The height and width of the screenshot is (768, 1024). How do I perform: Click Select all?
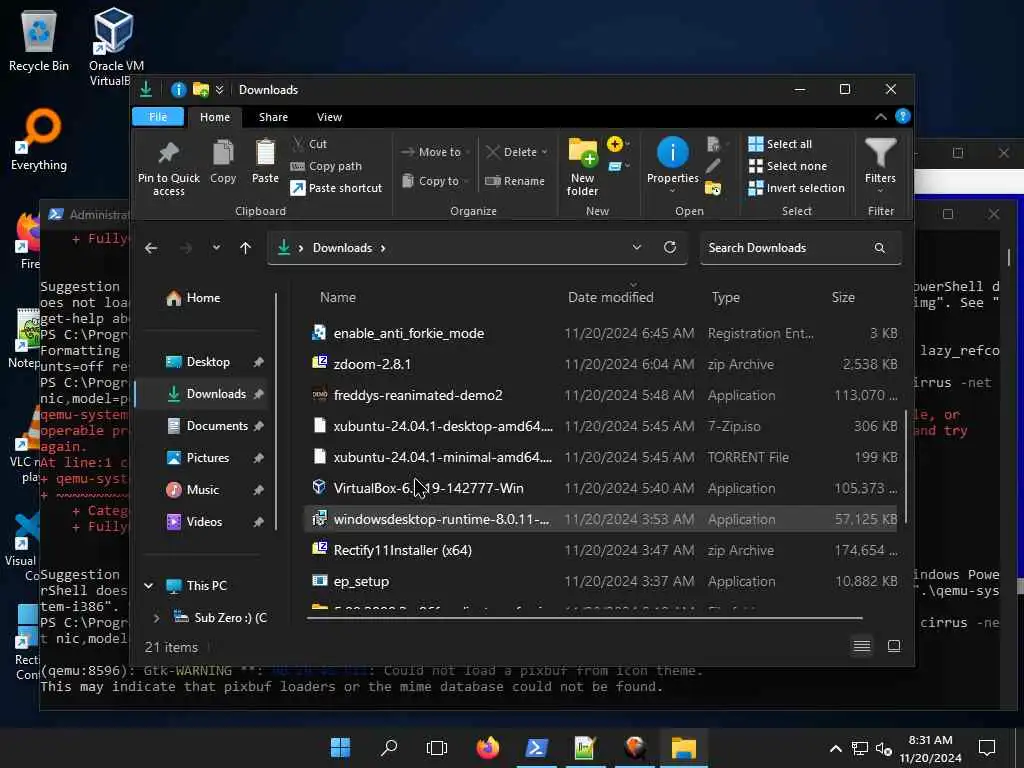click(780, 144)
